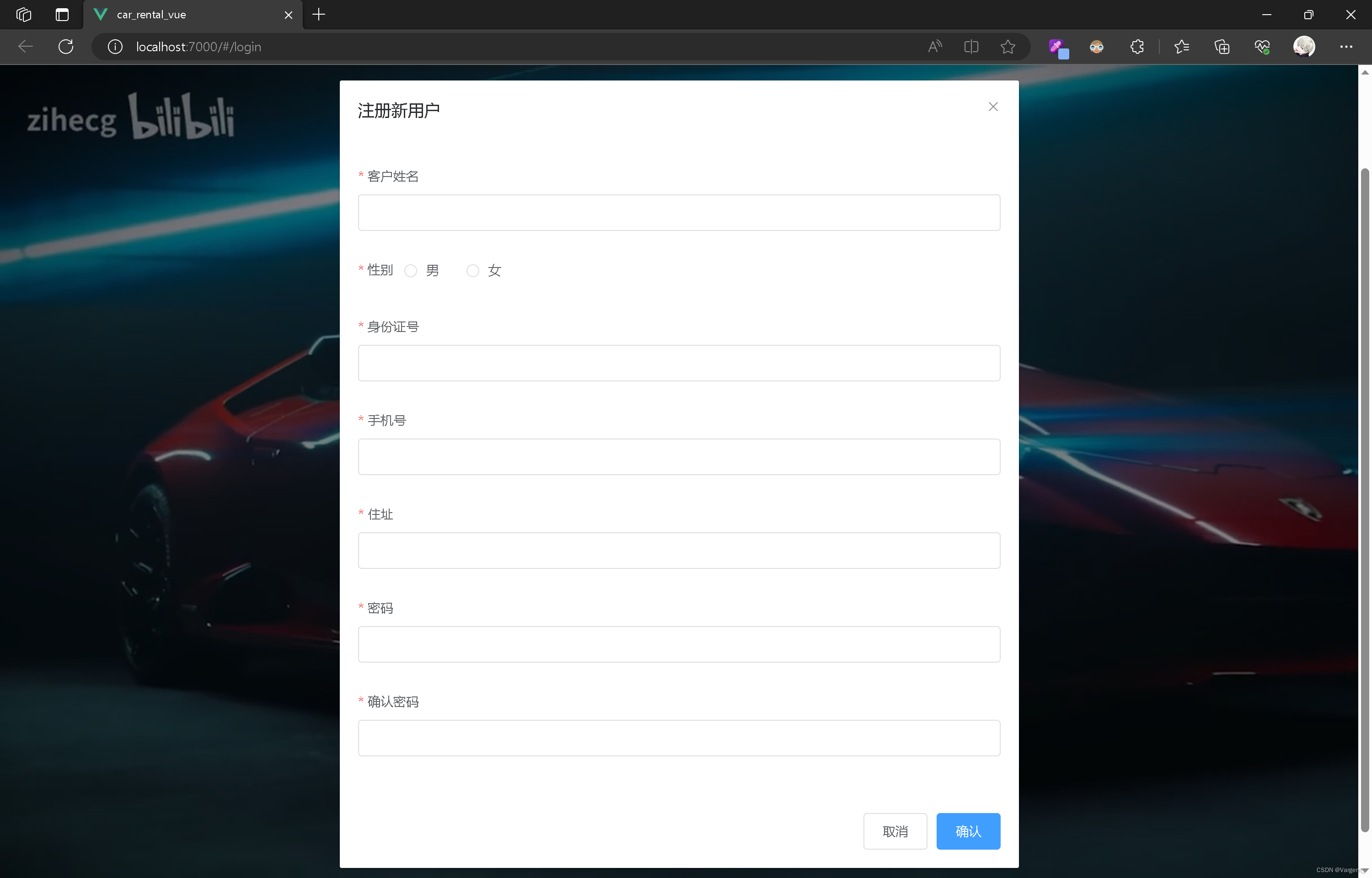Select the 男 gender radio button
Screen dimensions: 1372x878
[x=410, y=271]
